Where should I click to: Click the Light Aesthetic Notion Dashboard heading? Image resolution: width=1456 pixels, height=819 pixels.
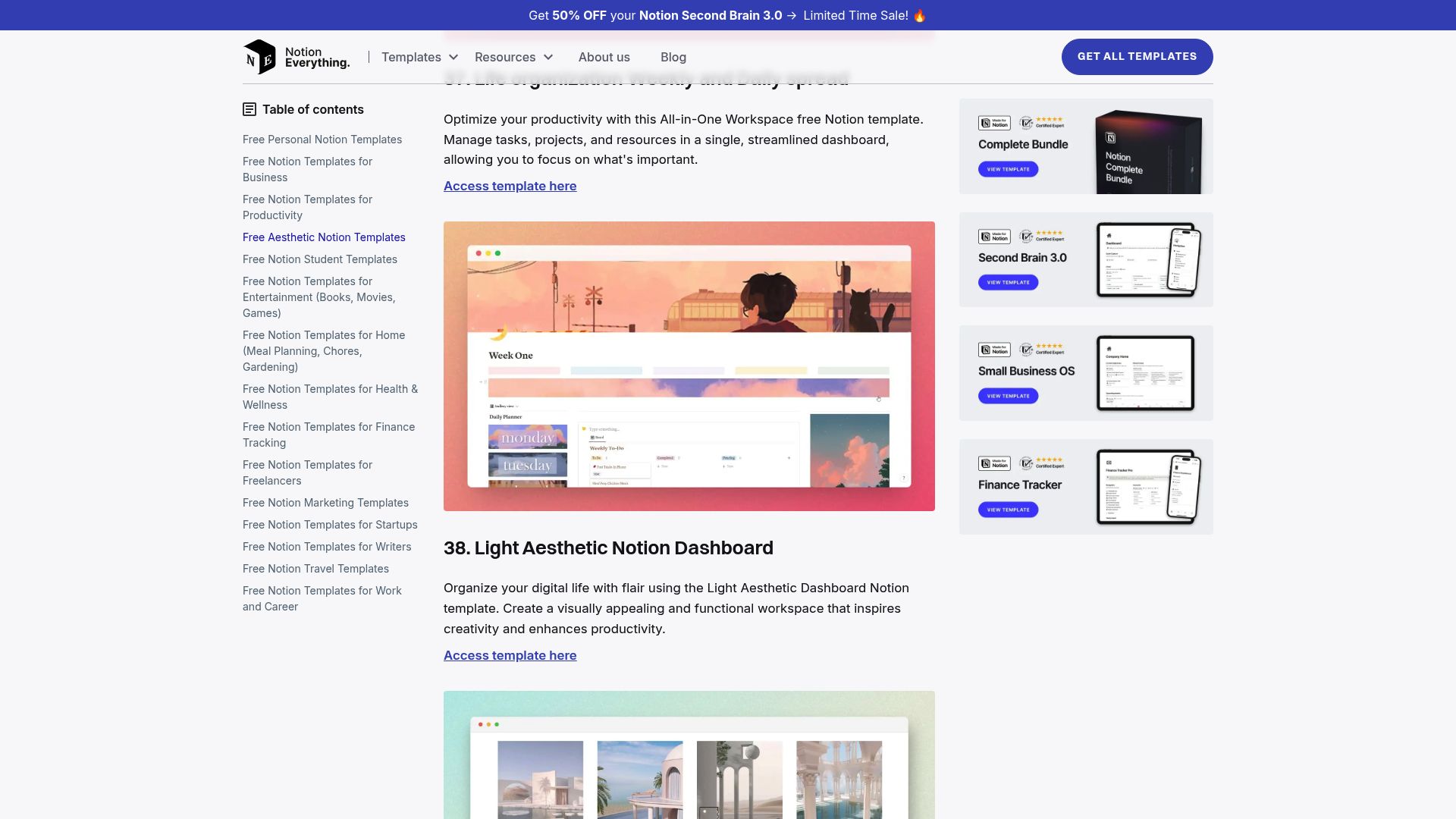click(x=608, y=548)
